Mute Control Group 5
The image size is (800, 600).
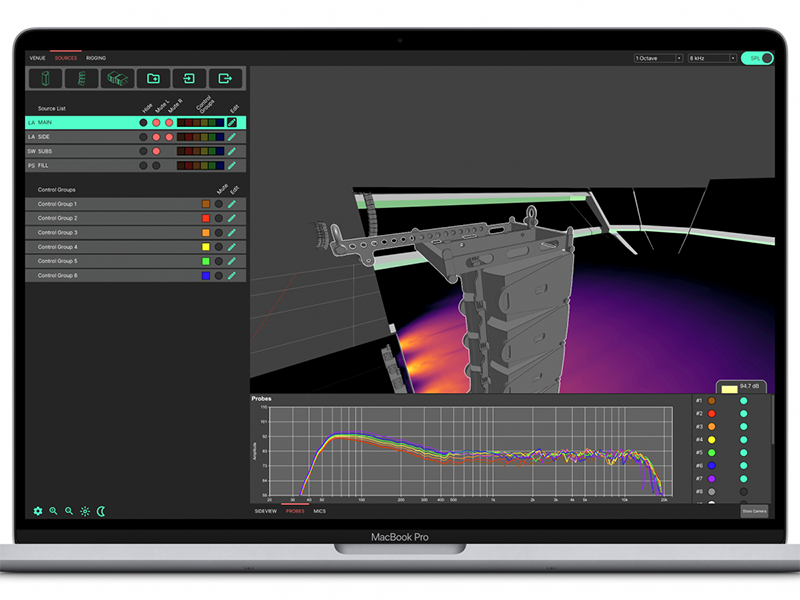(x=218, y=261)
